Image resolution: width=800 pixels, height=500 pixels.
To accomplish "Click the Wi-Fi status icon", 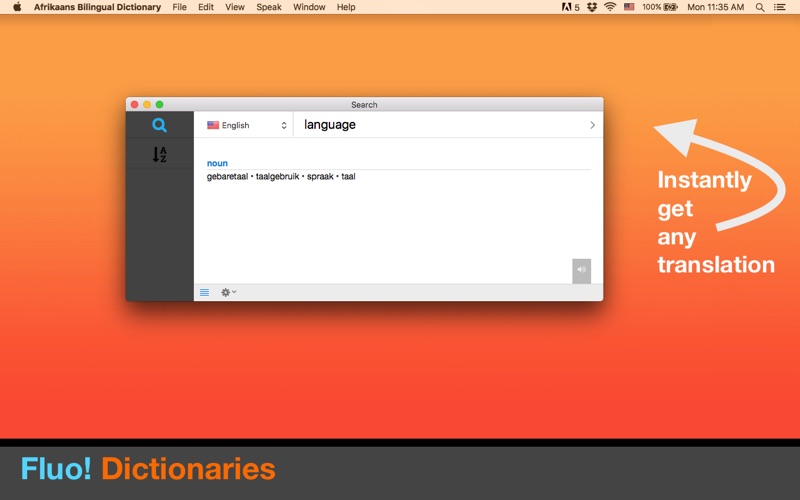I will point(610,7).
